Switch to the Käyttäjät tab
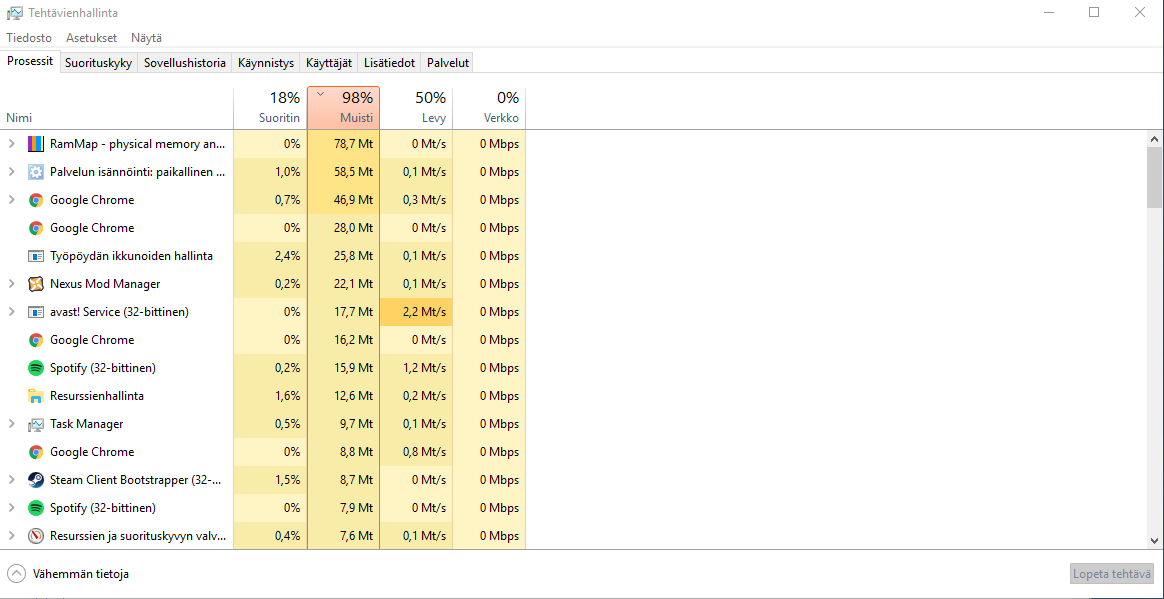 pos(329,63)
